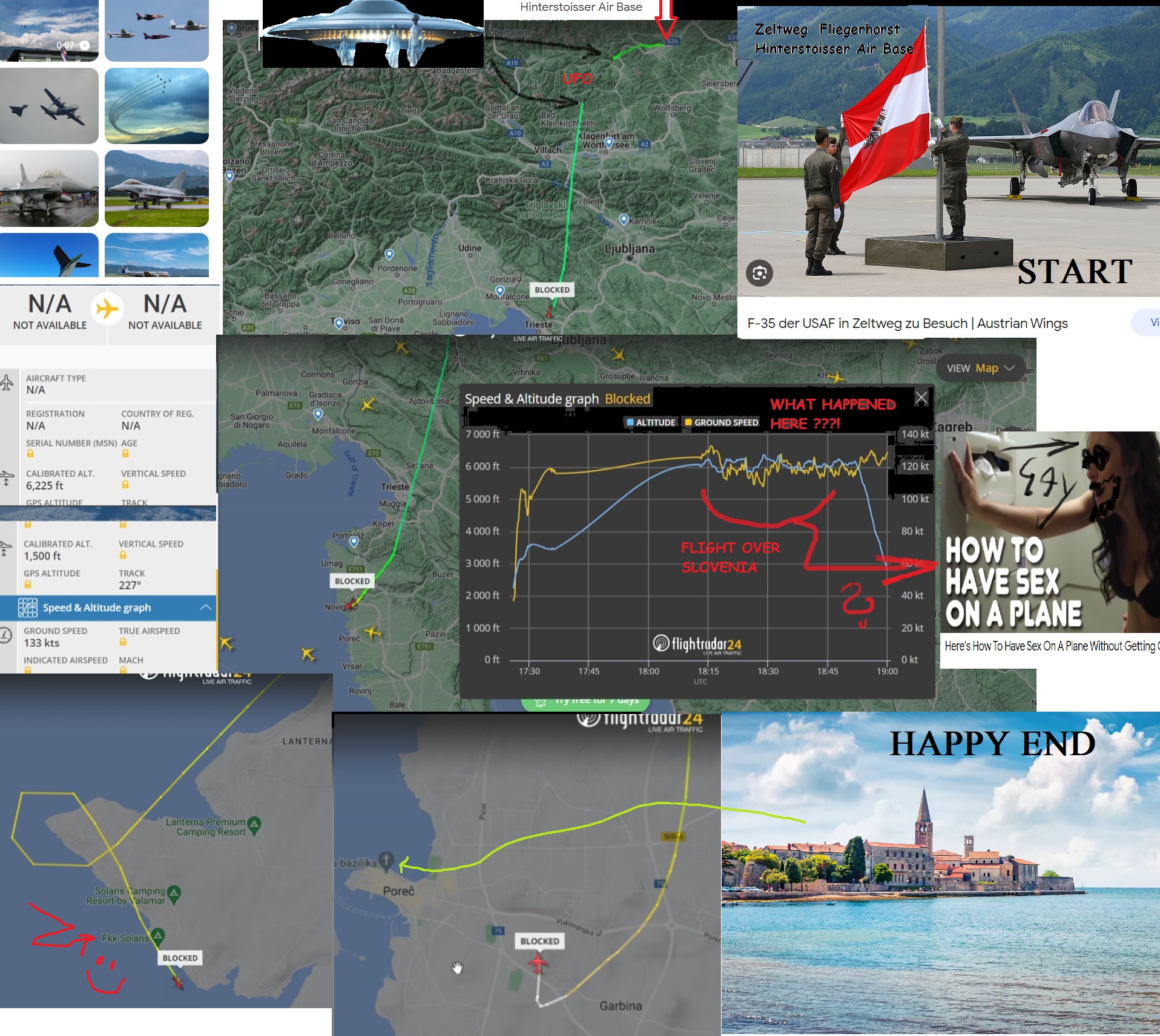Click the lock icon under Serial Number (MSN)
1160x1036 pixels.
click(30, 453)
